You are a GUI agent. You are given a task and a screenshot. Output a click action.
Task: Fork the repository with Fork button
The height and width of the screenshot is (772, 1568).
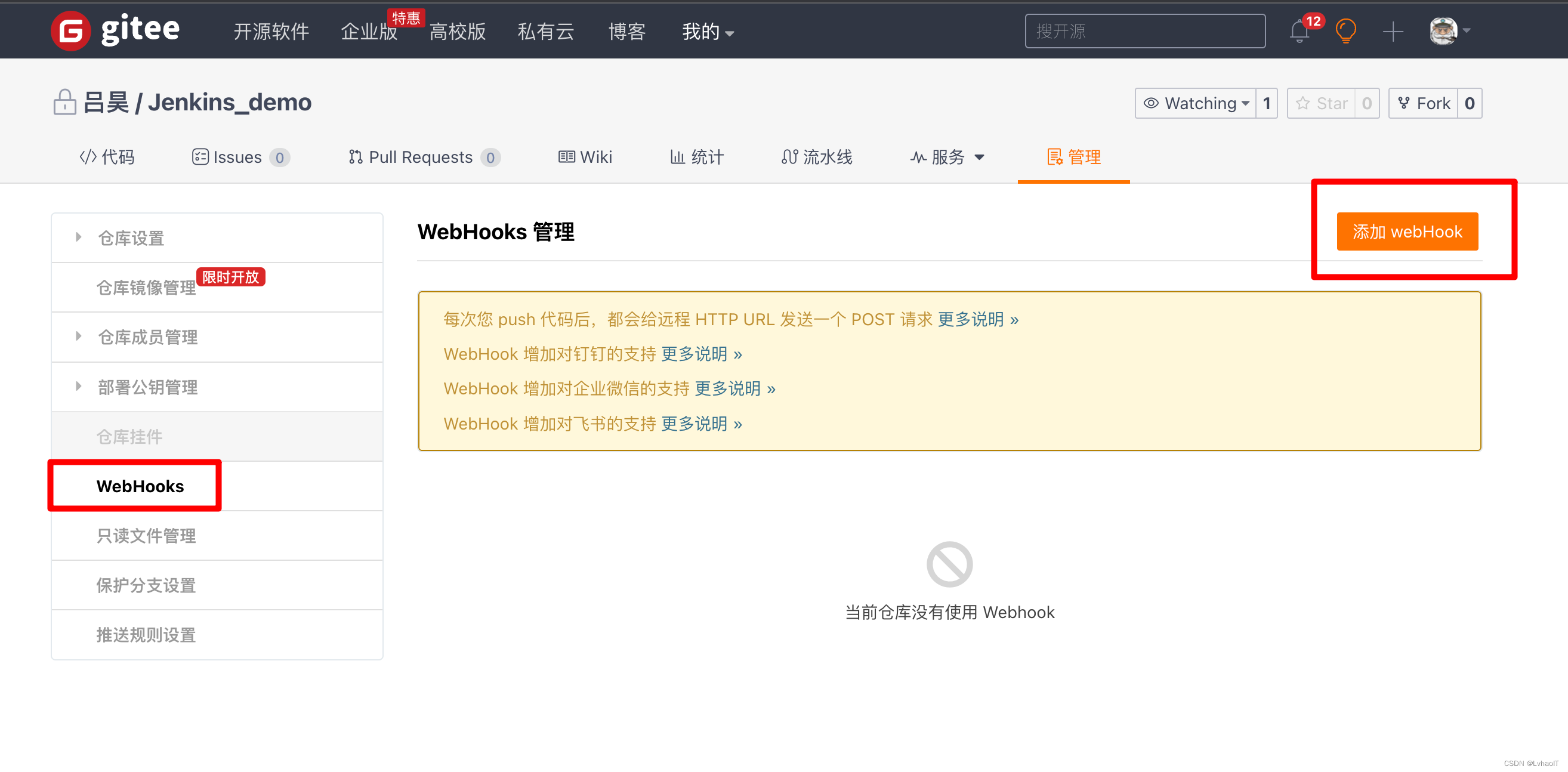click(1423, 103)
